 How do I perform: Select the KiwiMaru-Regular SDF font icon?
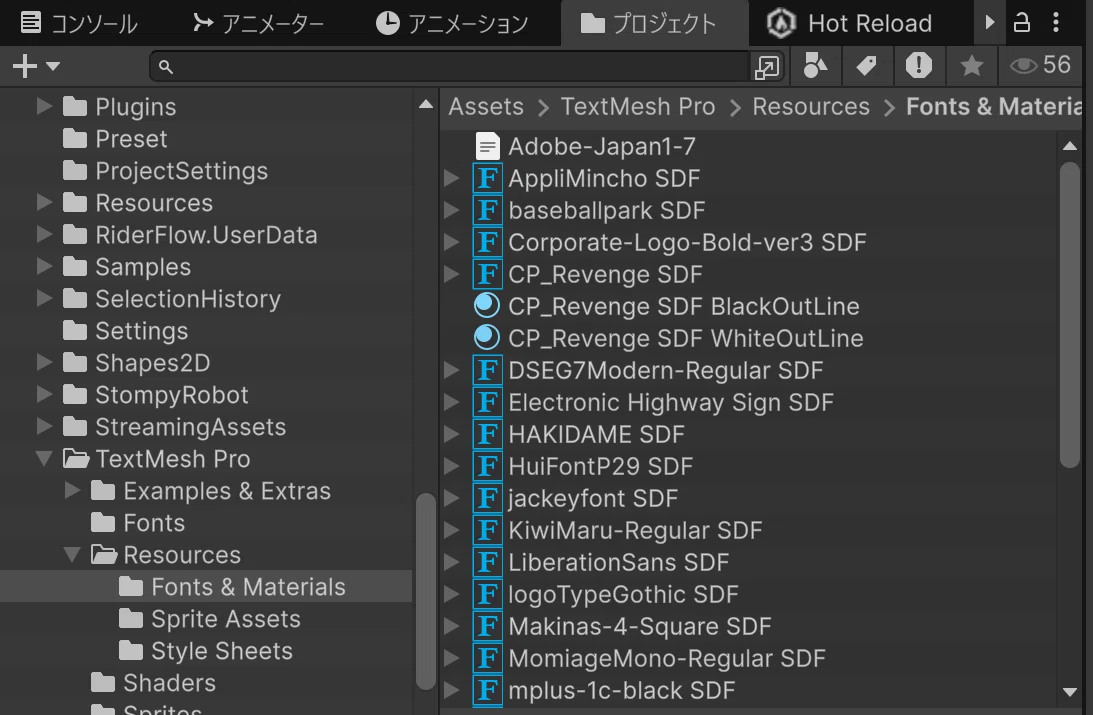[x=487, y=531]
